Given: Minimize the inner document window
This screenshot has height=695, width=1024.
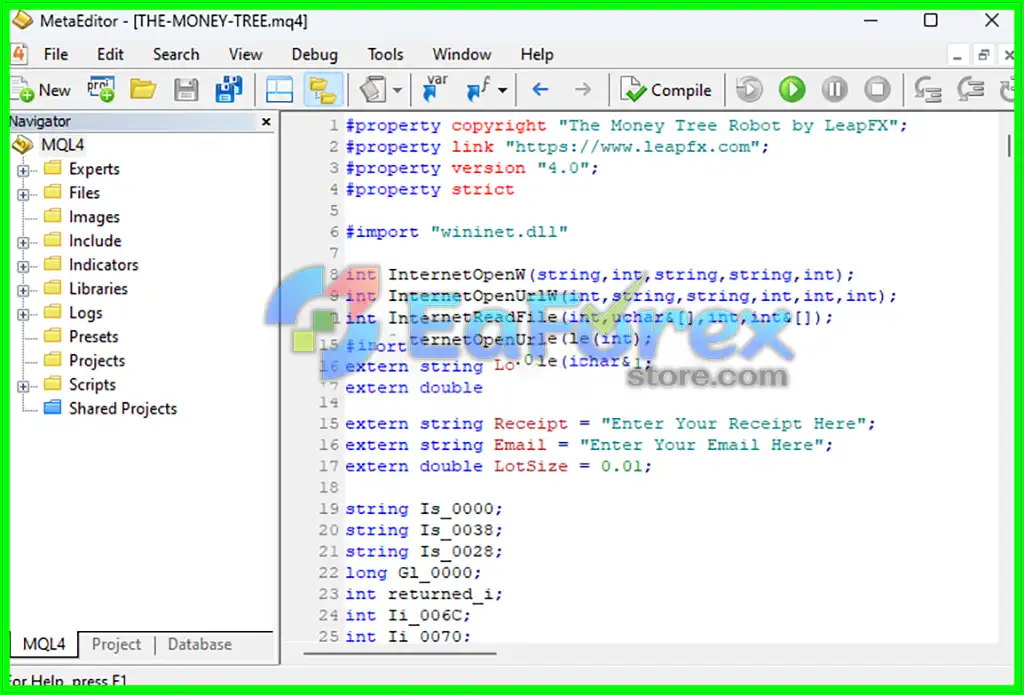Looking at the screenshot, I should coord(957,56).
